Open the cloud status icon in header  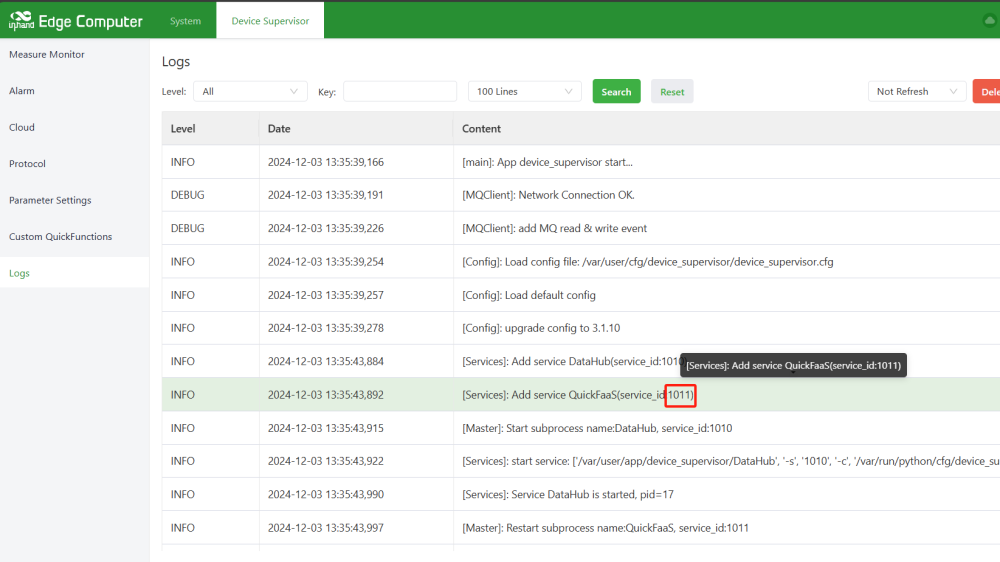[x=989, y=21]
